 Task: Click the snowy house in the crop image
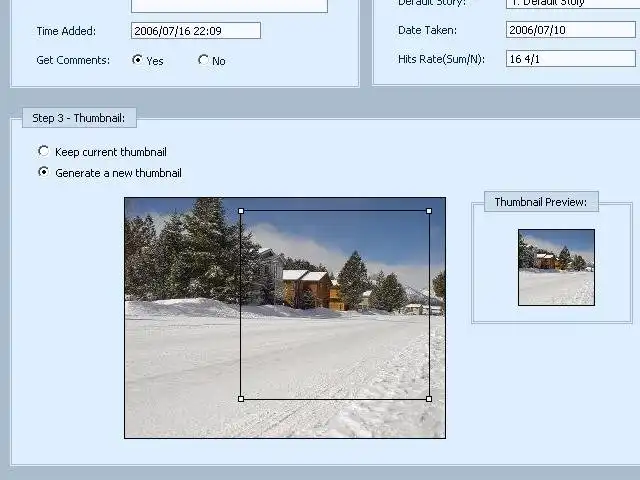click(306, 288)
